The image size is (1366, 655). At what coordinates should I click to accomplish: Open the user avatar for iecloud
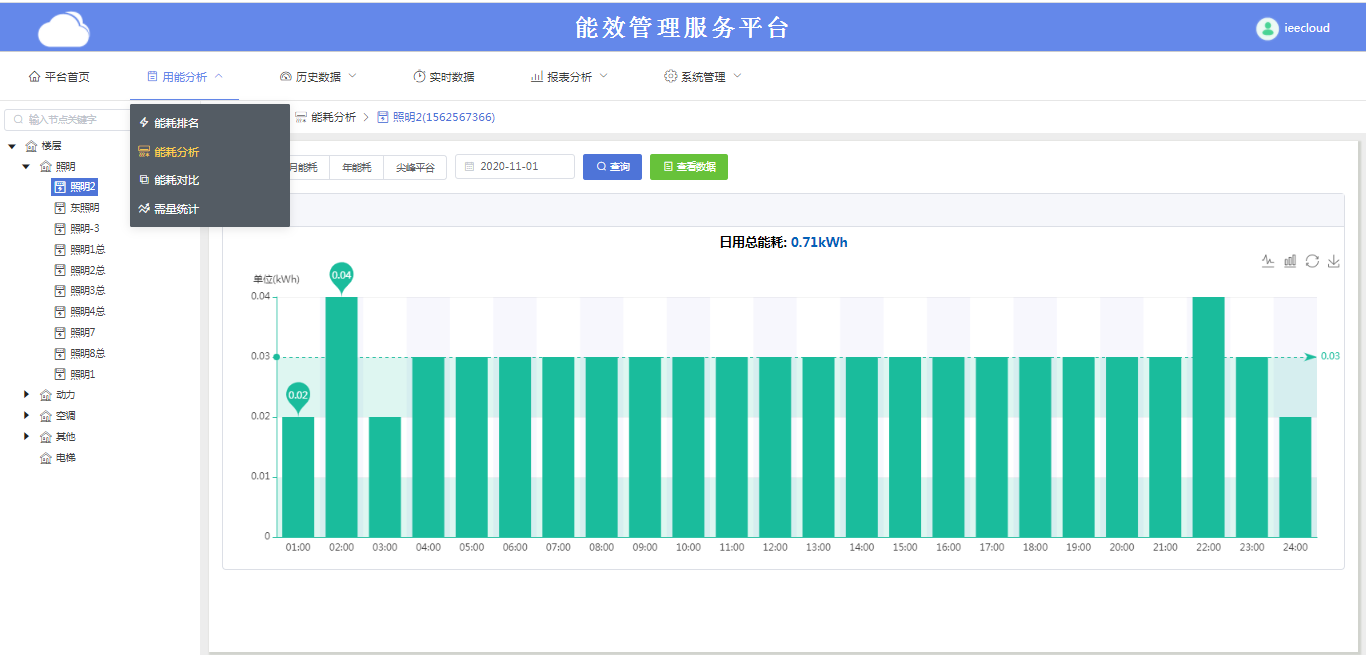click(x=1267, y=29)
